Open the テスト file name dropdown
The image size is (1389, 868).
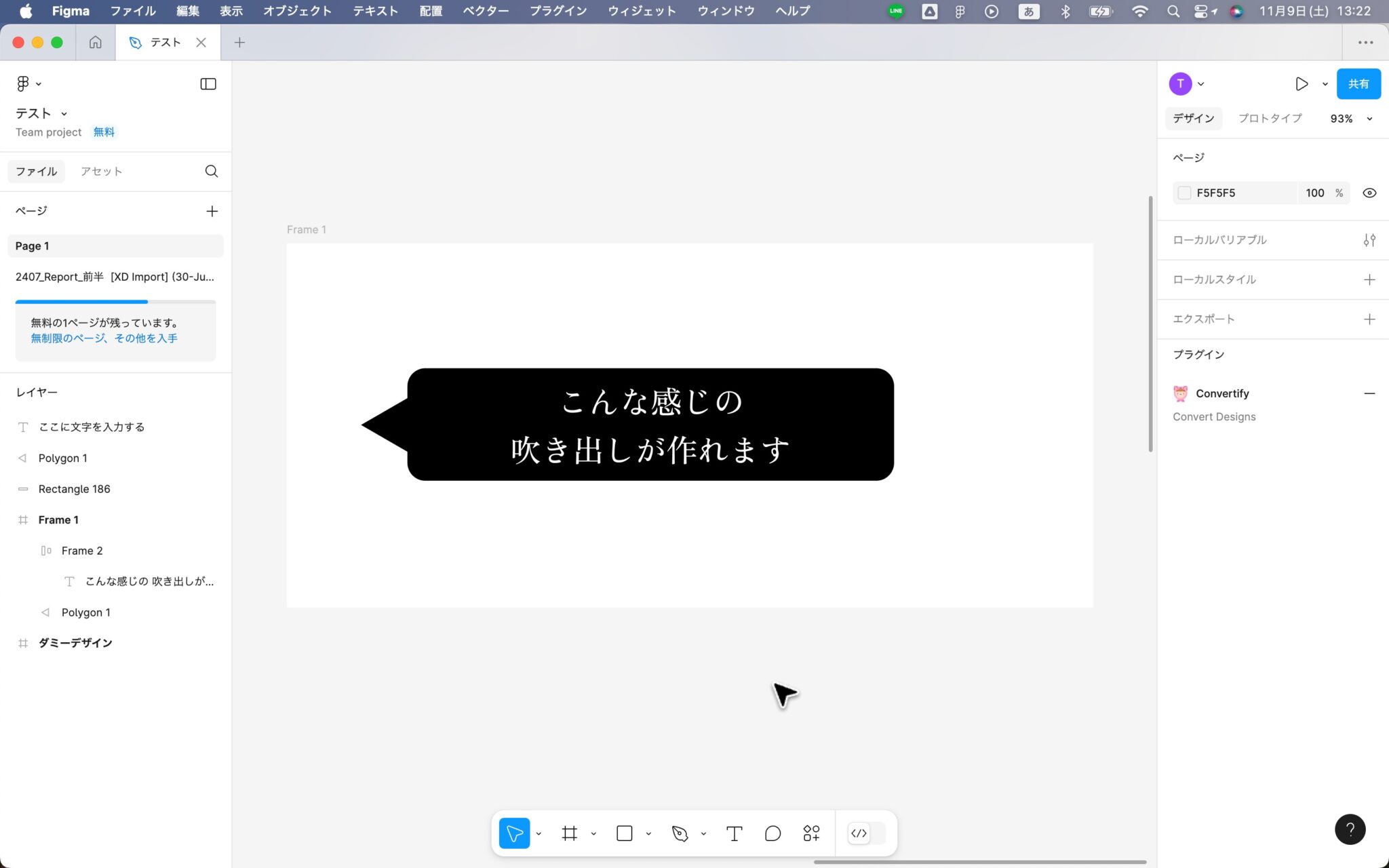(64, 113)
